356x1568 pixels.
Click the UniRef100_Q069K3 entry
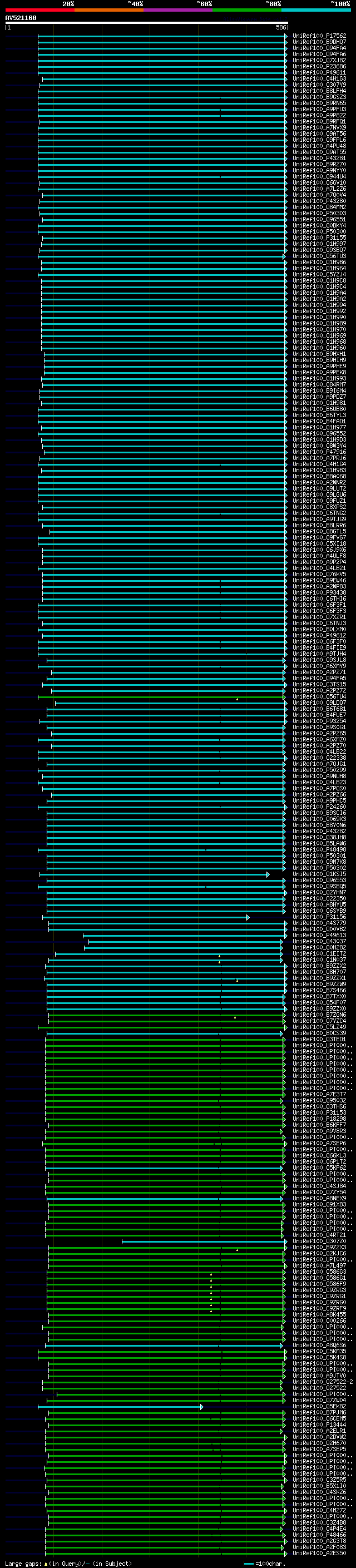(319, 819)
